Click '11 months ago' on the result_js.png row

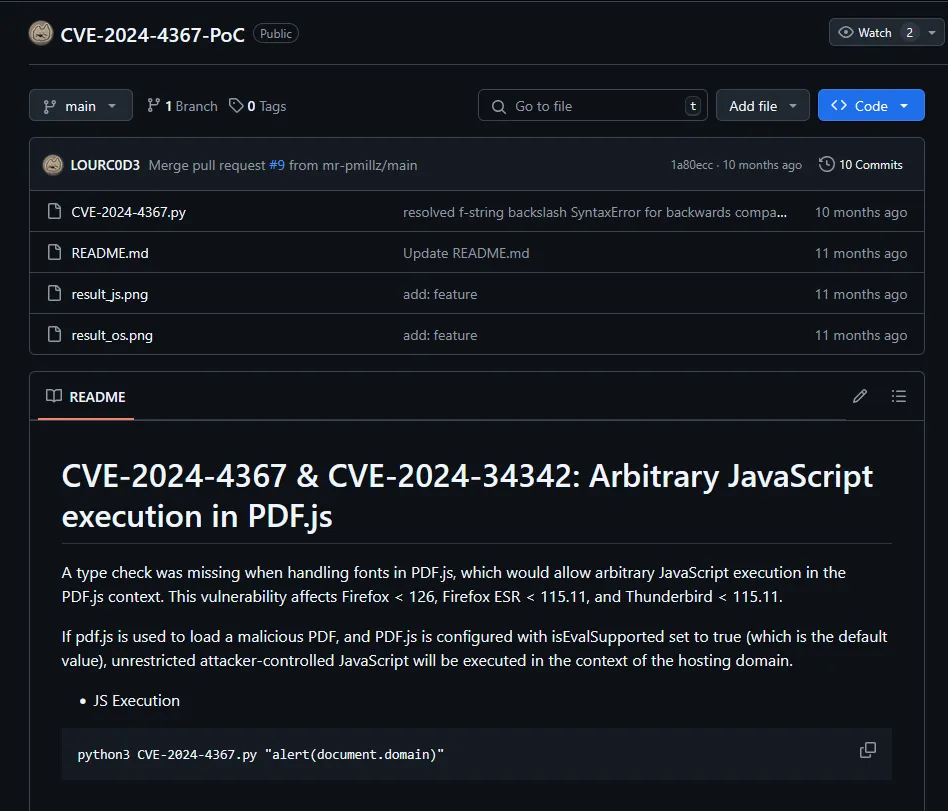(x=861, y=295)
